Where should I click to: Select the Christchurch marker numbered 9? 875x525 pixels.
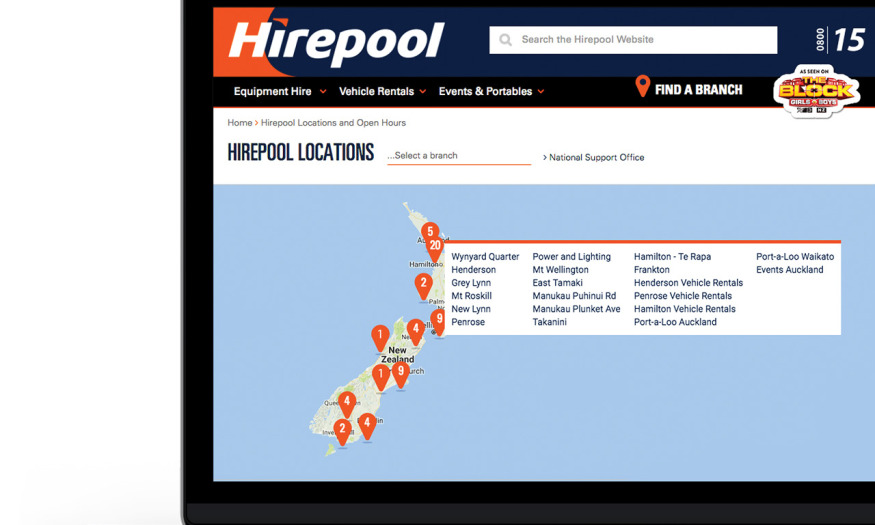tap(400, 374)
